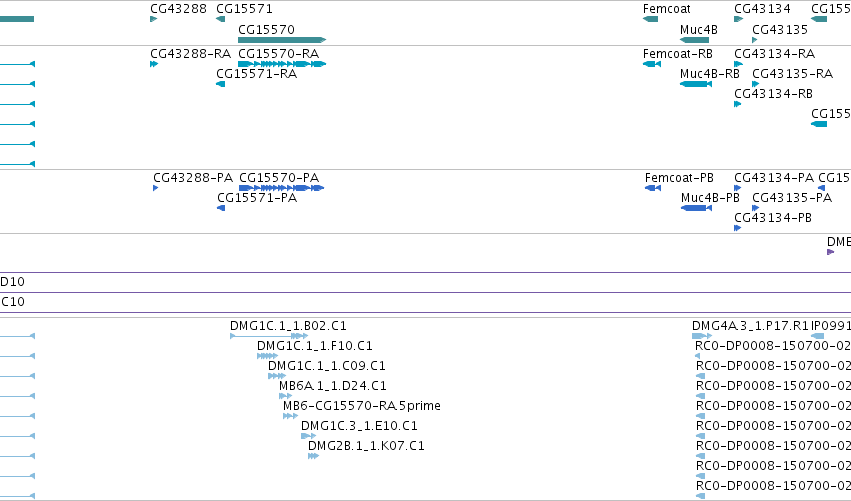The width and height of the screenshot is (851, 501).
Task: Click the DMG1C.1_1.F10.C1 alignment label
Action: (x=315, y=346)
